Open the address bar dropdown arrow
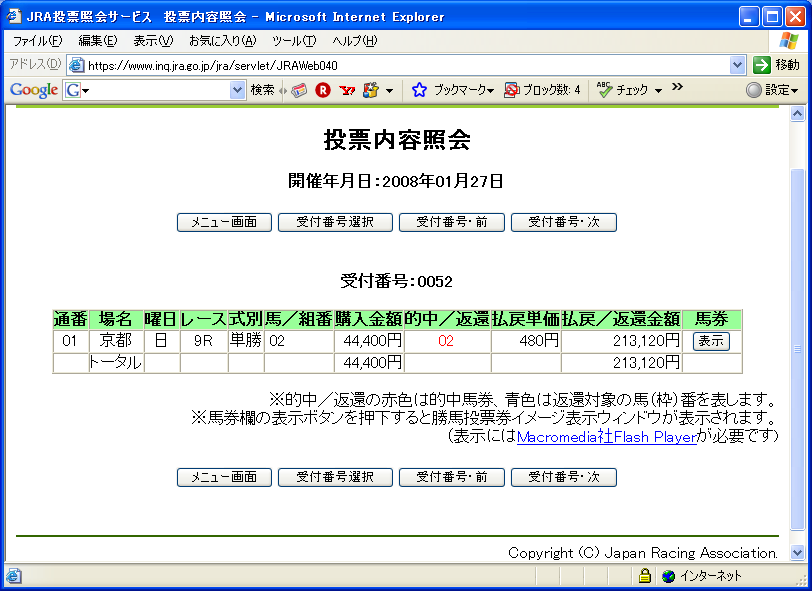812x591 pixels. [x=737, y=65]
